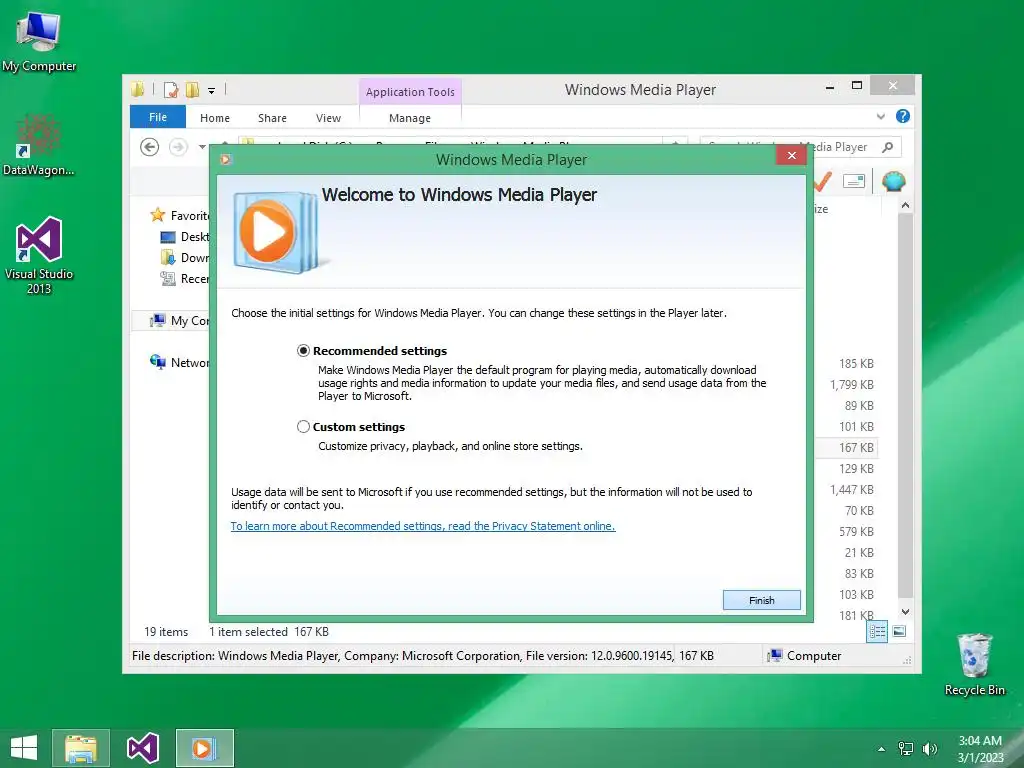Select Network in the navigation pane

coord(180,362)
